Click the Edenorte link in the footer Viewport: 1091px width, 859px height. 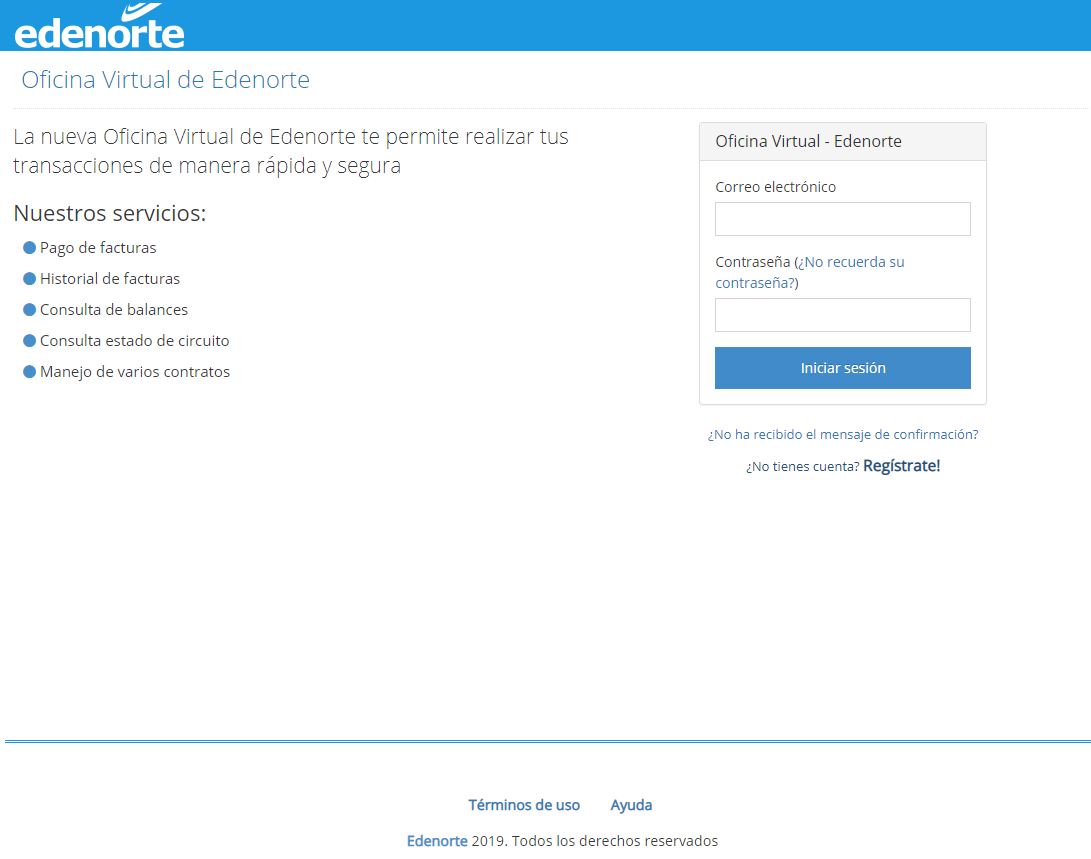[x=437, y=841]
